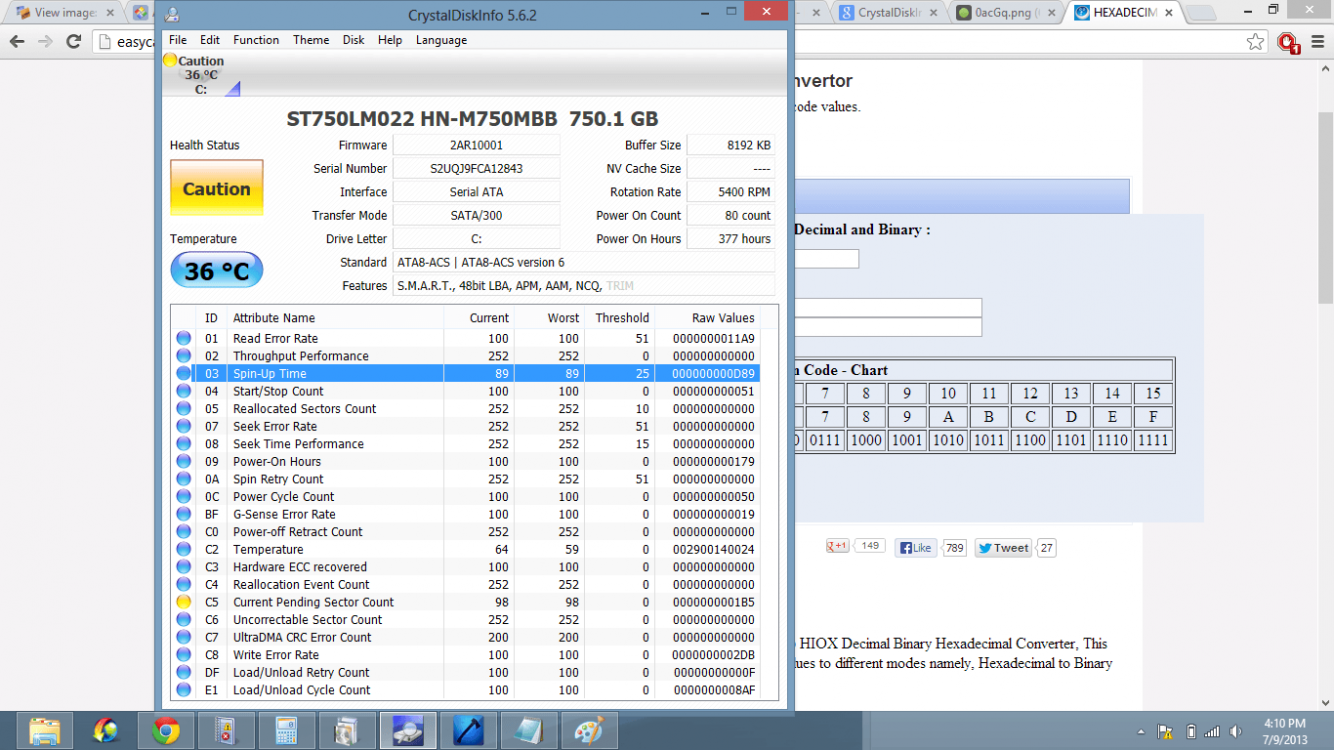The height and width of the screenshot is (750, 1334).
Task: Click the 36 °C temperature button
Action: (217, 270)
